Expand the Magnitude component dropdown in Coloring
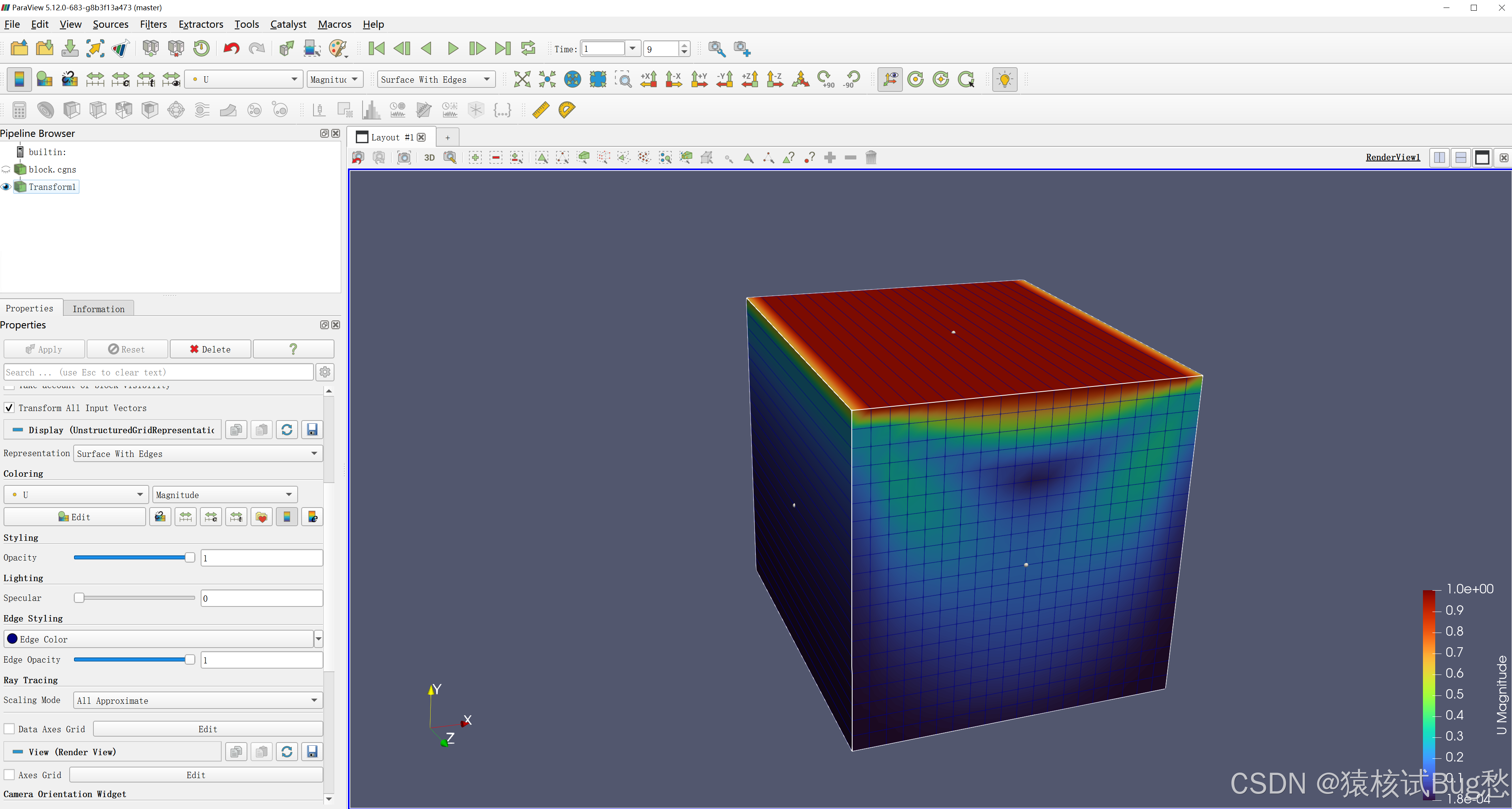This screenshot has height=809, width=1512. click(x=225, y=494)
